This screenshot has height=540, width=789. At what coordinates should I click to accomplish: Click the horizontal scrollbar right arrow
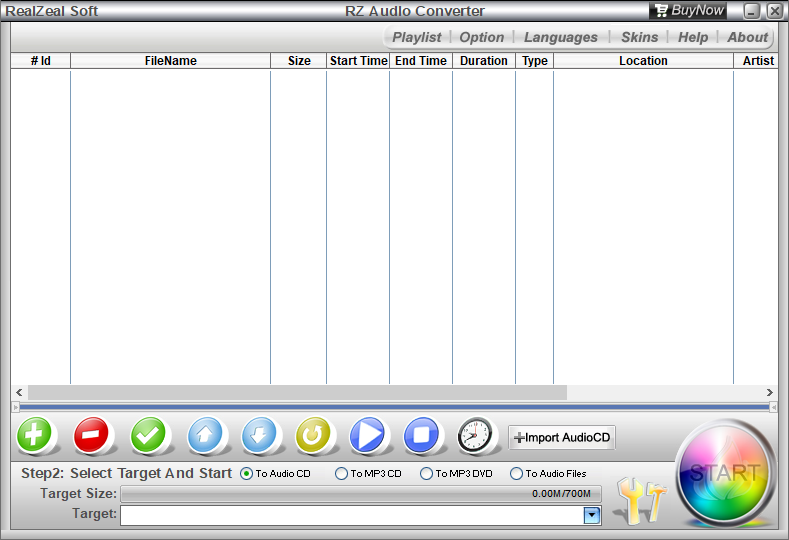769,393
